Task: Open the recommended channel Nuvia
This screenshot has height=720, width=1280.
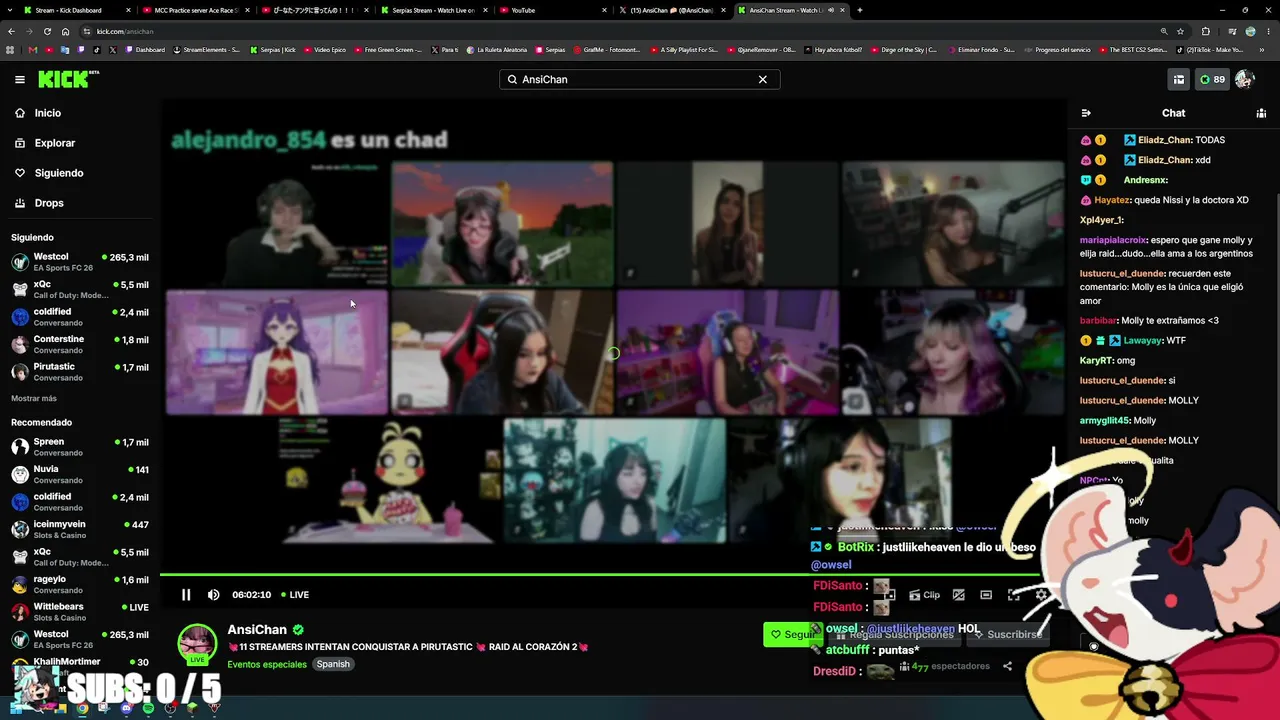Action: coord(80,474)
